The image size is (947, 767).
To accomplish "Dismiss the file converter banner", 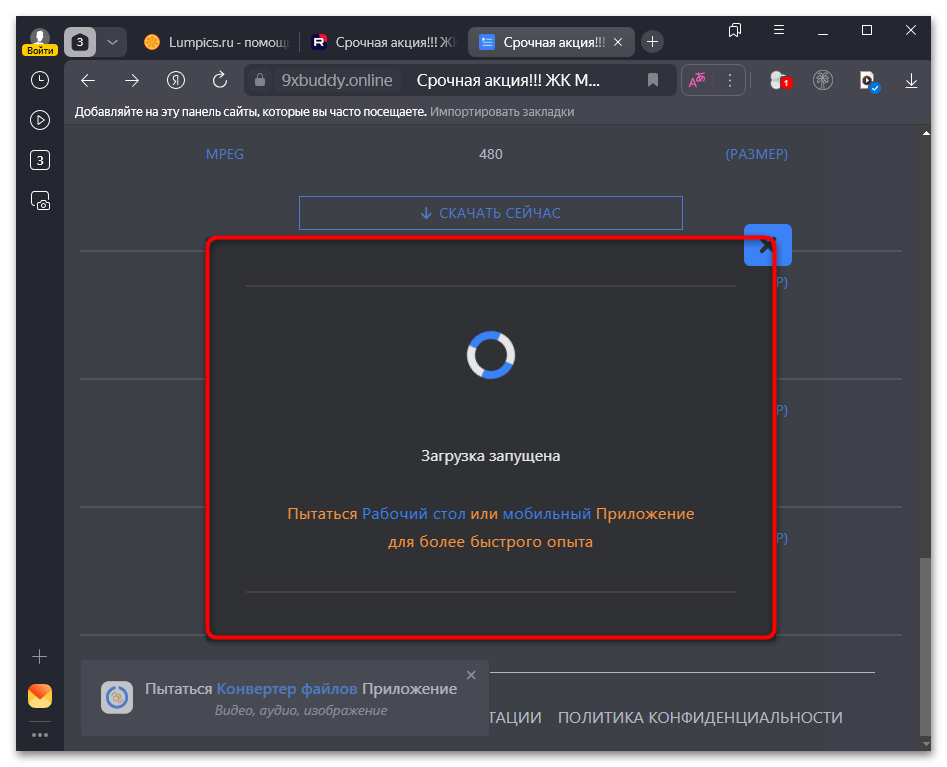I will 471,675.
